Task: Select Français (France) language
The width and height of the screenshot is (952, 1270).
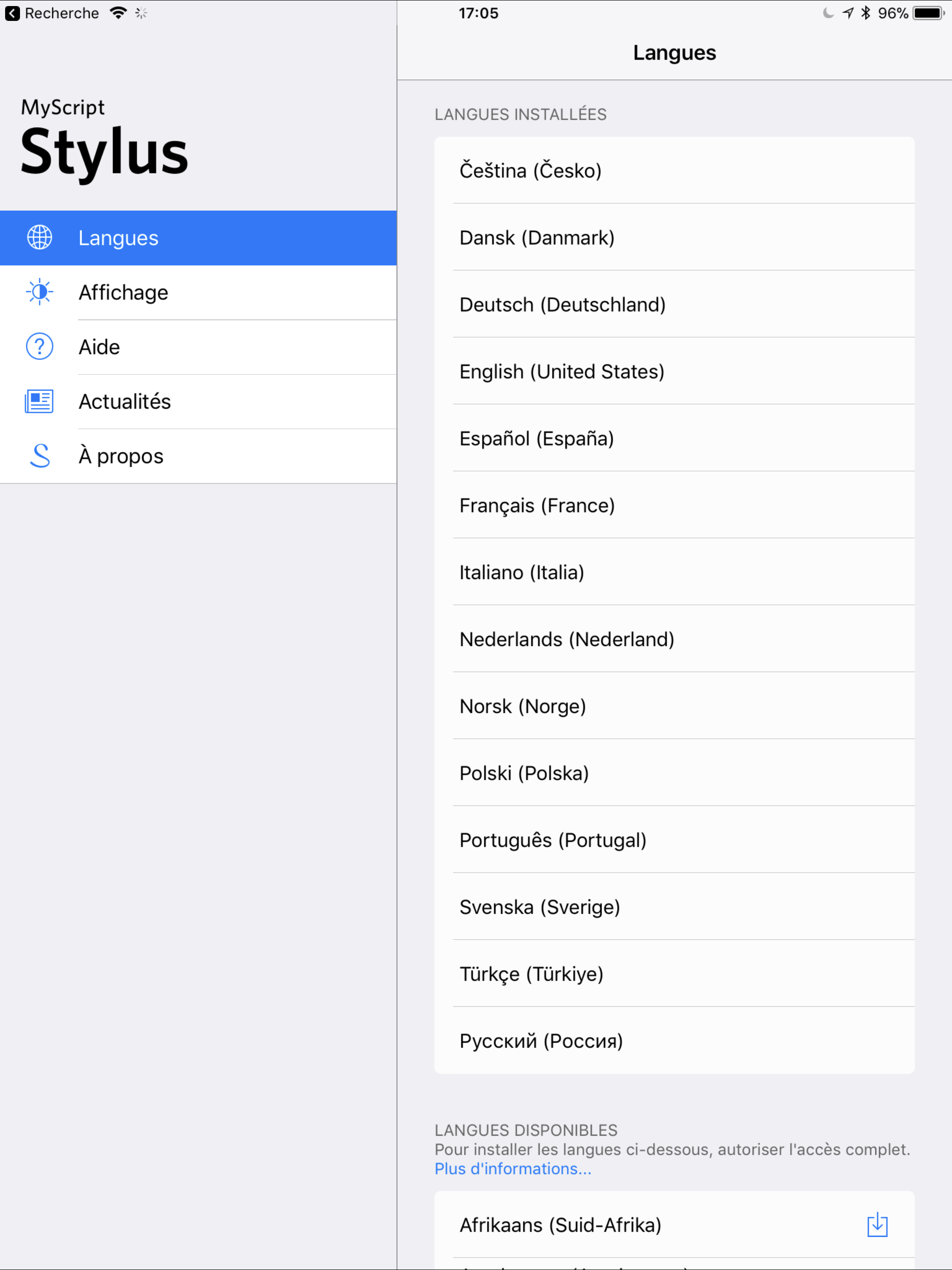Action: (x=537, y=505)
